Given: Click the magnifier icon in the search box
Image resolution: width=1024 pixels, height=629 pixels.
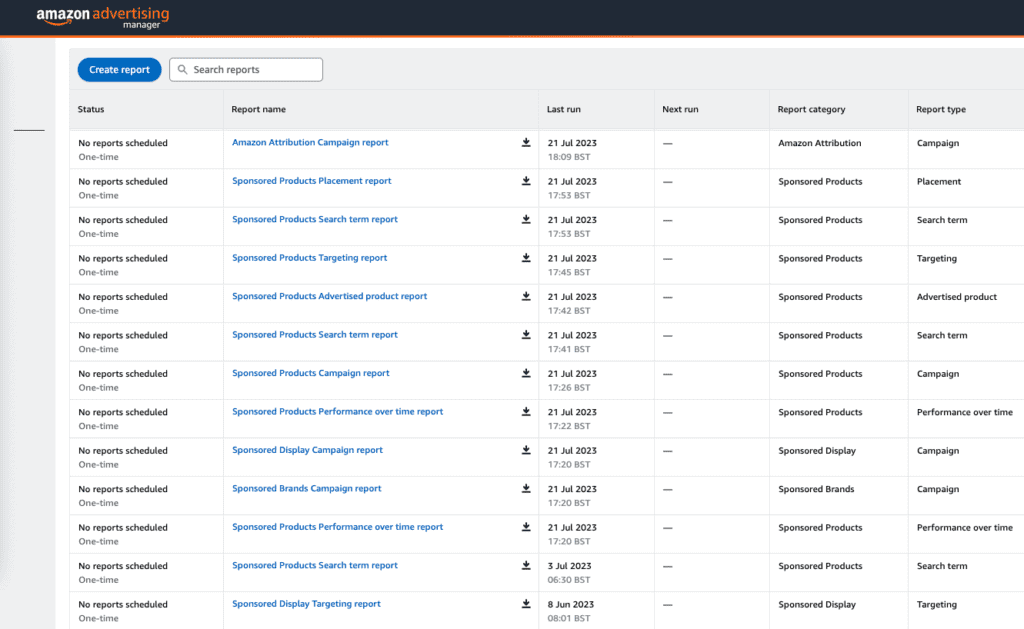Looking at the screenshot, I should [x=182, y=69].
